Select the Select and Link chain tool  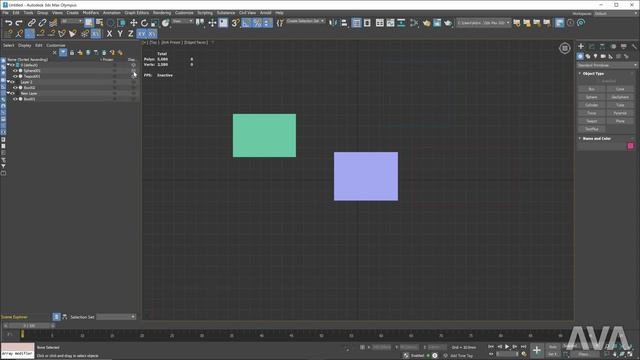point(31,23)
